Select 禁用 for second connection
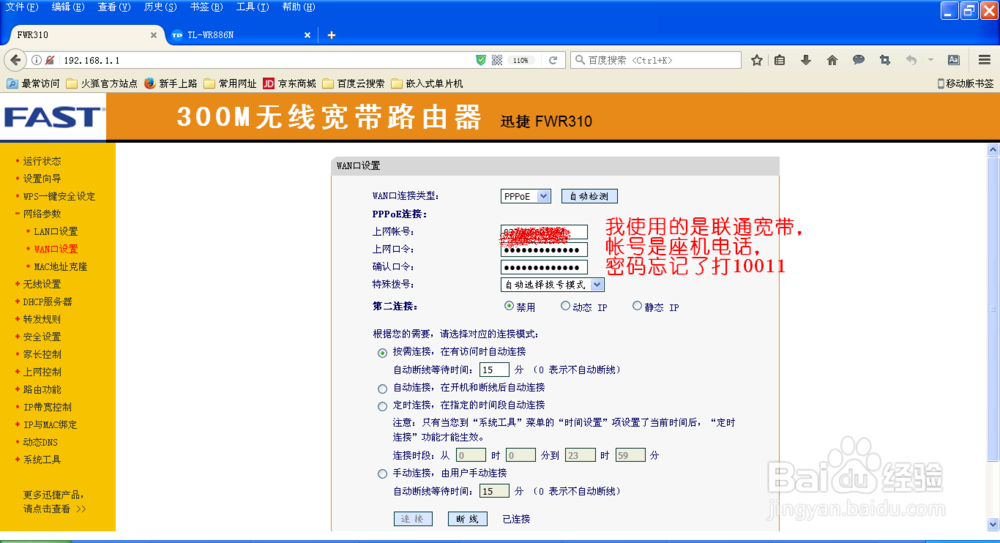The height and width of the screenshot is (543, 1000). click(509, 306)
